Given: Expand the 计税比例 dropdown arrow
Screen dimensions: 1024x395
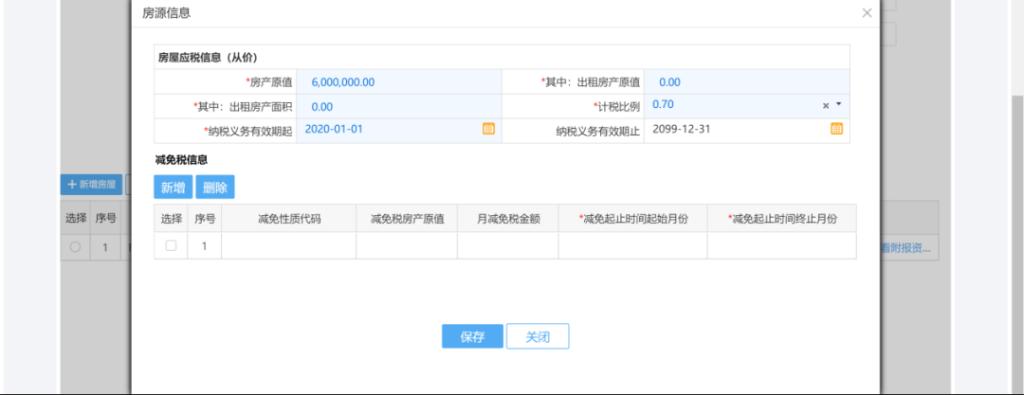Looking at the screenshot, I should (839, 104).
